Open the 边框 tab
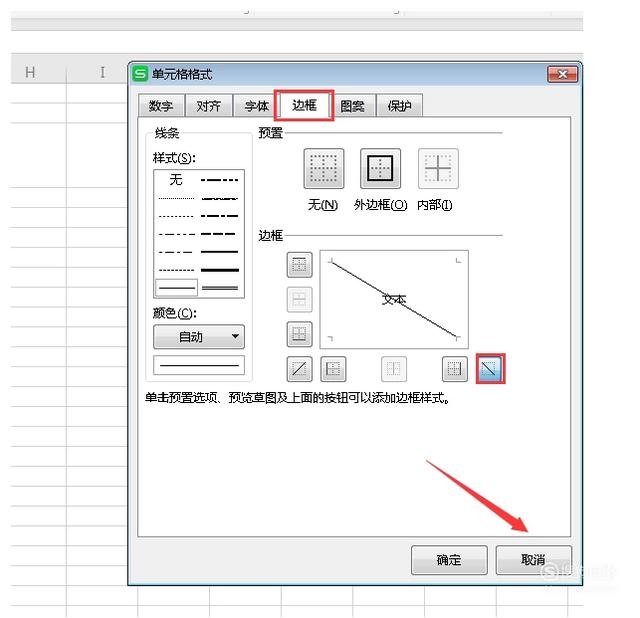 click(304, 105)
